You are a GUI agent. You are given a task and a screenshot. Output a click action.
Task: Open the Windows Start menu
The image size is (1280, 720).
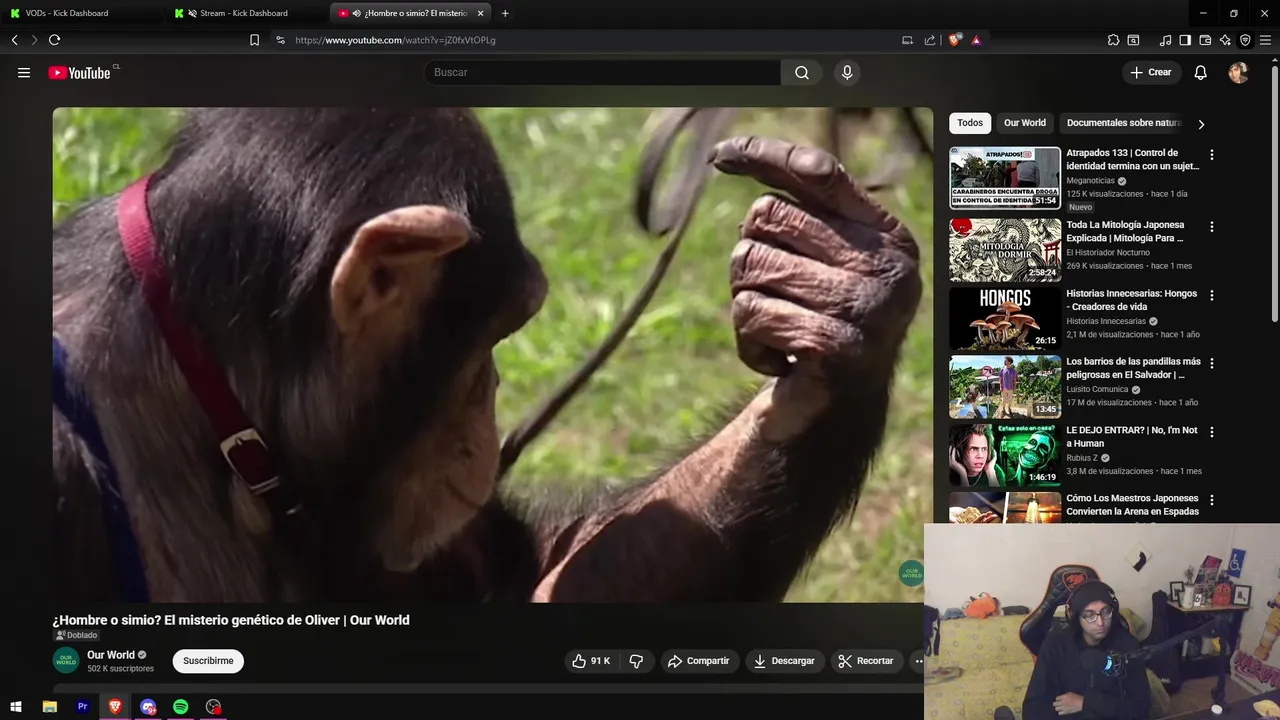16,707
